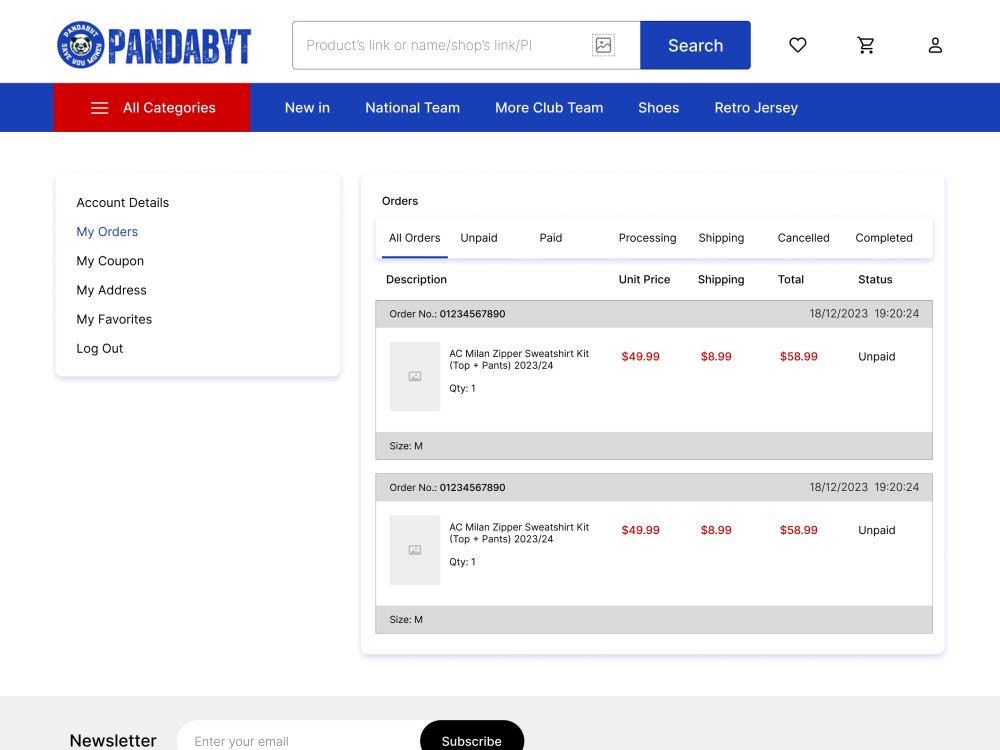Click the Shipping column header
The height and width of the screenshot is (750, 1000).
721,279
